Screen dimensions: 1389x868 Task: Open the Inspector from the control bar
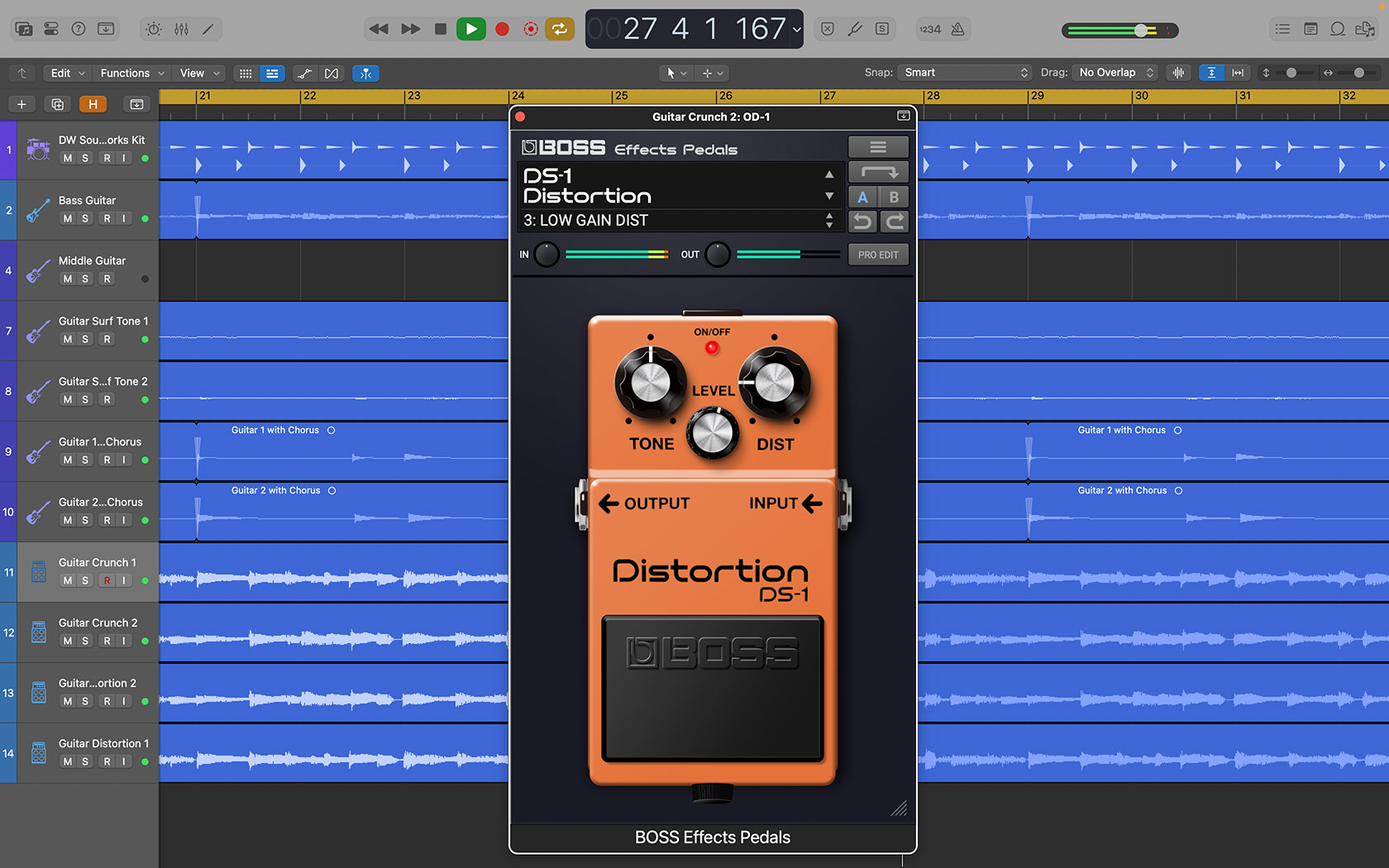(x=51, y=29)
